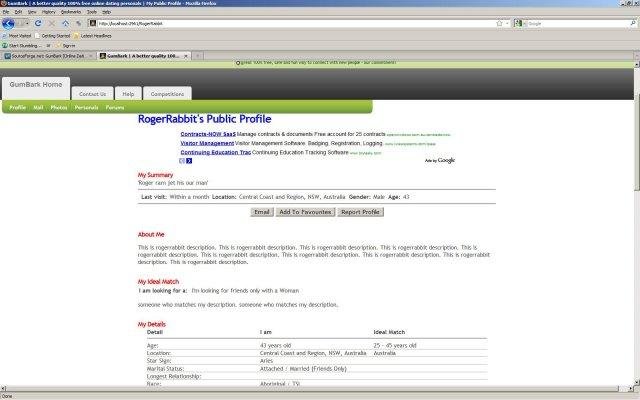Open the Continuing Education Trac ad link
Screen dimensions: 640x400
[216, 152]
